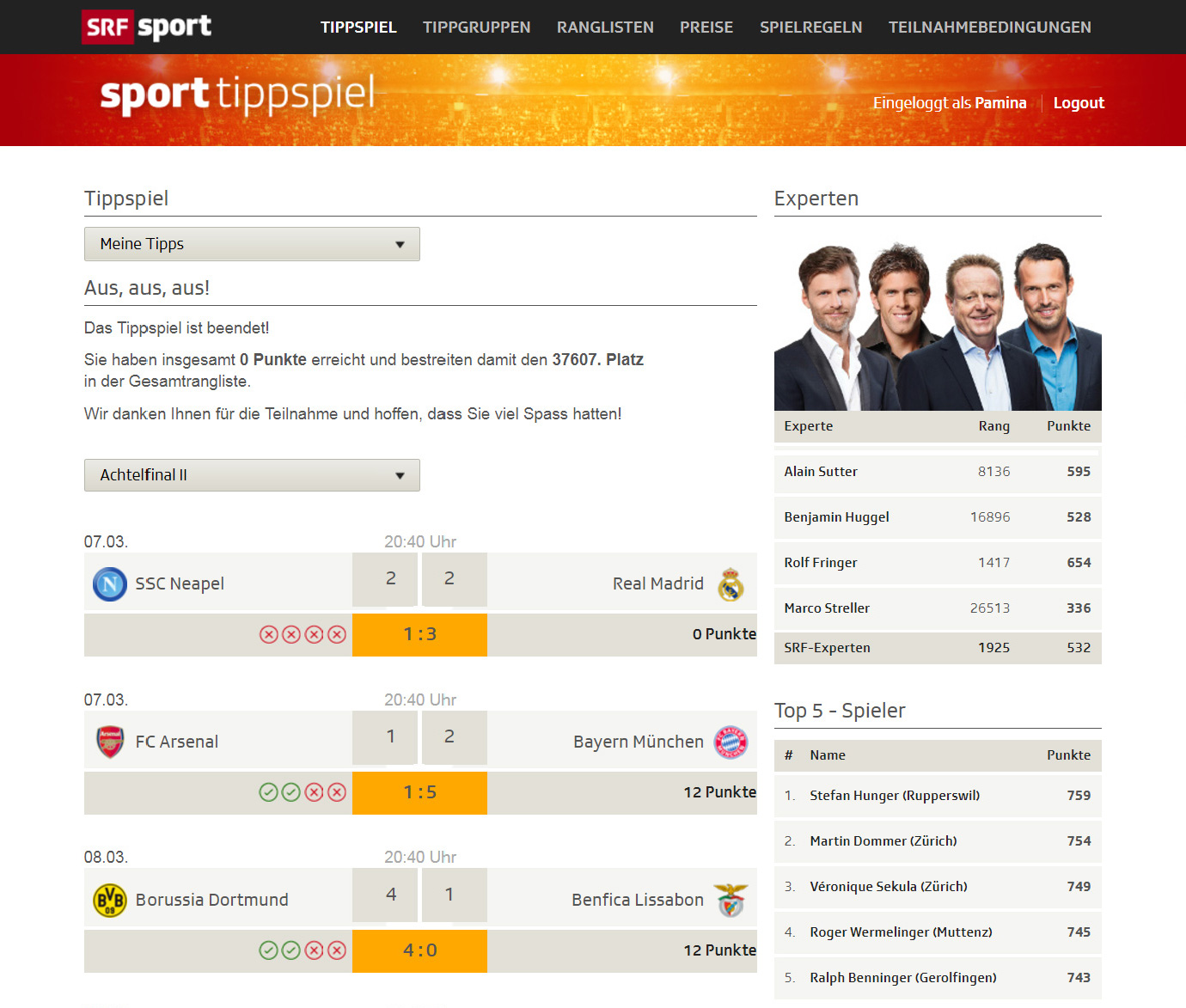This screenshot has height=1008, width=1186.
Task: Click Borussia Dortmund home tip box showing 4
Action: [x=385, y=895]
